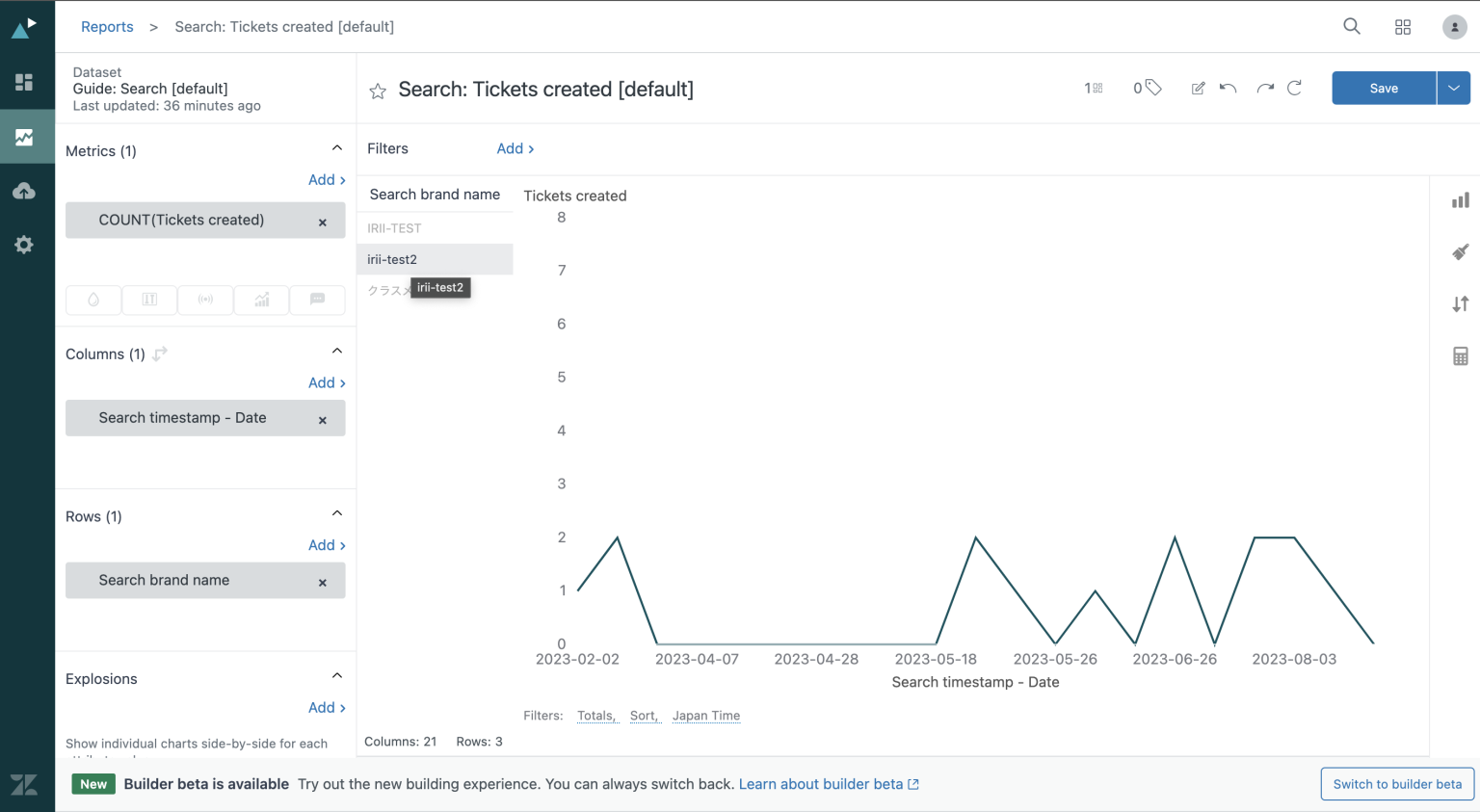1480x812 pixels.
Task: Open the Dashboards icon in left sidebar
Action: pyautogui.click(x=24, y=82)
